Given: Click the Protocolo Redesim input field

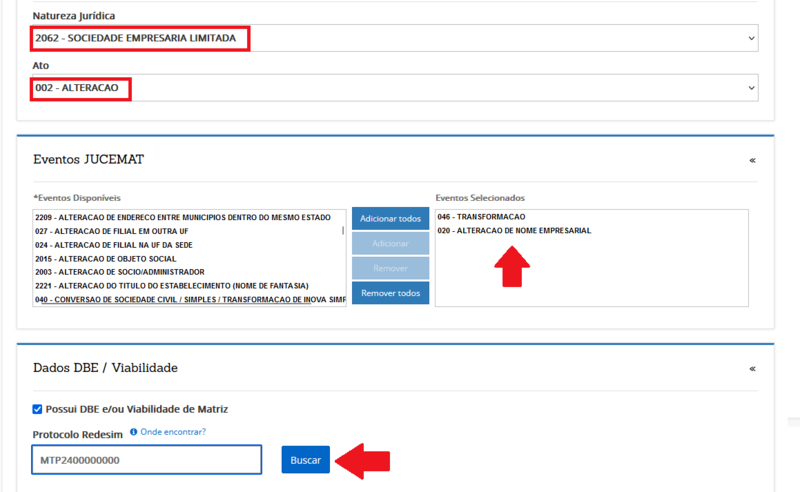Looking at the screenshot, I should coord(146,460).
